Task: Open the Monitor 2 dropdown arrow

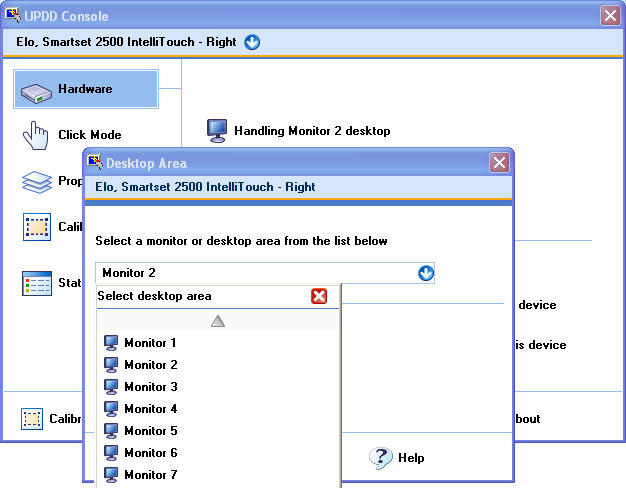Action: [426, 273]
